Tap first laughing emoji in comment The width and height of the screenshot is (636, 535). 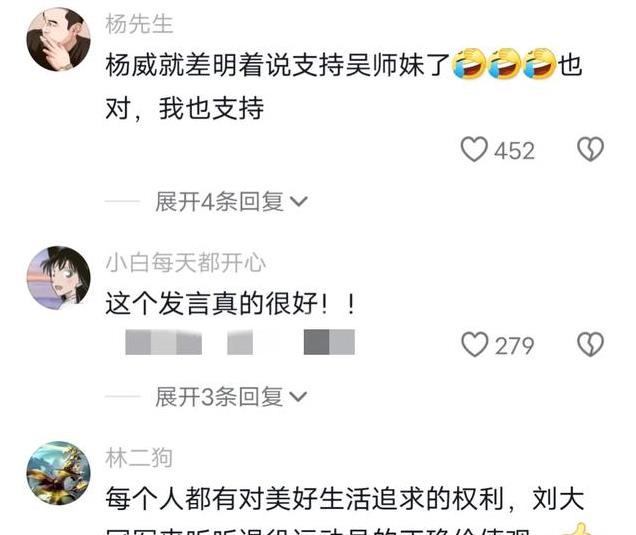click(469, 64)
